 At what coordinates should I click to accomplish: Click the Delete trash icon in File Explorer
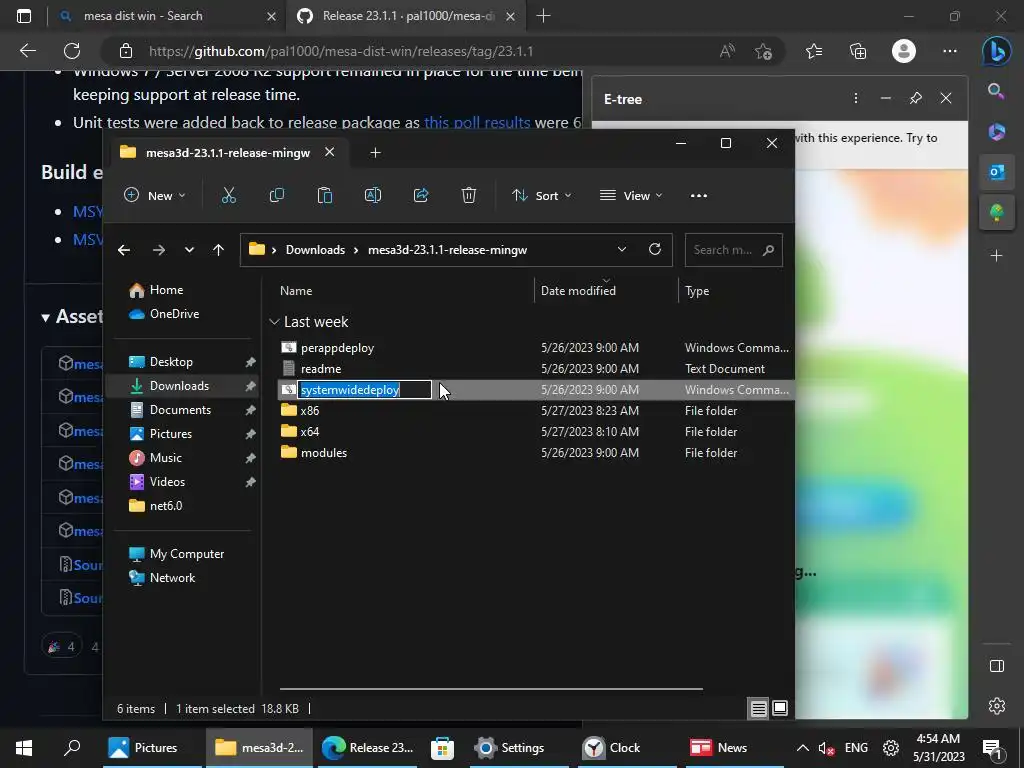point(469,195)
